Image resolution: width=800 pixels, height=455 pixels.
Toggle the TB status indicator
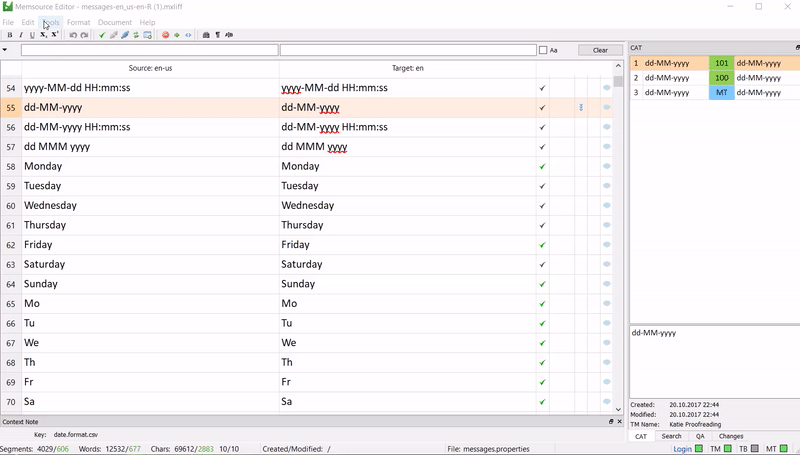click(756, 448)
